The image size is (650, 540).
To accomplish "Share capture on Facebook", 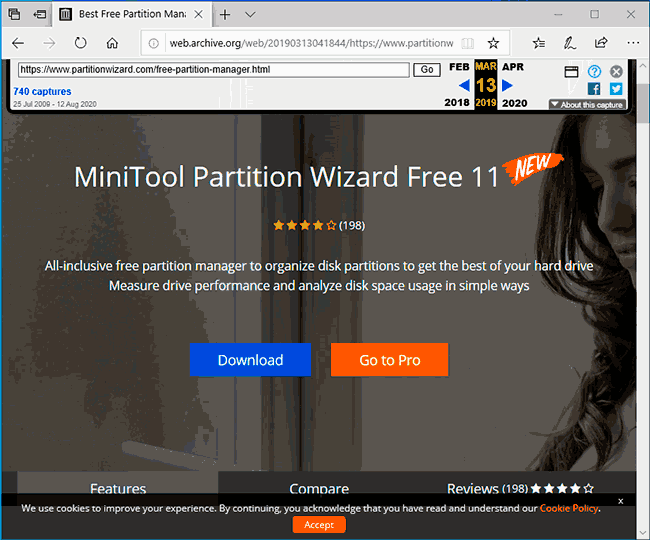I will [594, 89].
